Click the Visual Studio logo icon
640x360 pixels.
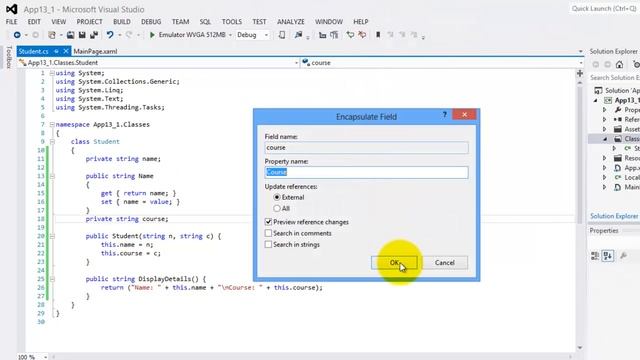click(11, 9)
